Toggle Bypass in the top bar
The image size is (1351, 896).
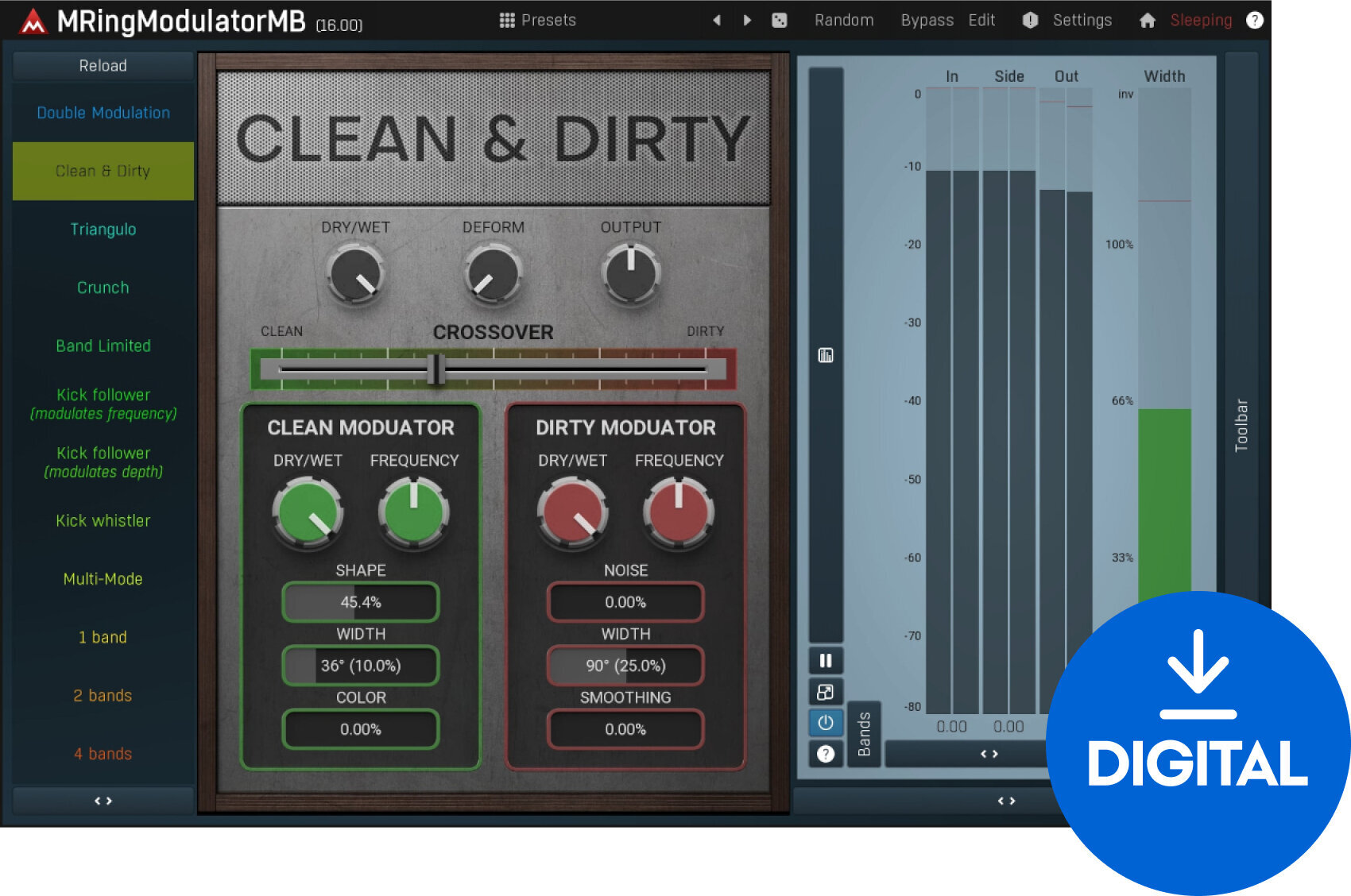(x=927, y=21)
